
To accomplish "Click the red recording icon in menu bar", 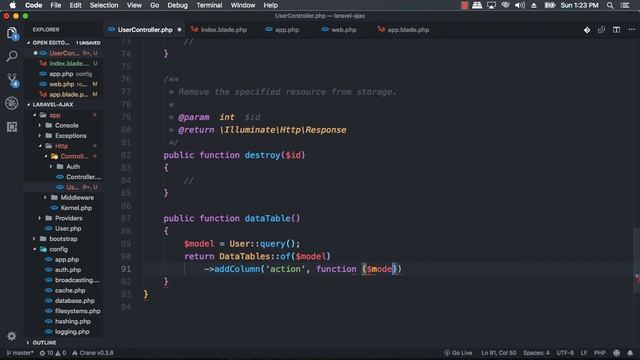I will pyautogui.click(x=464, y=5).
